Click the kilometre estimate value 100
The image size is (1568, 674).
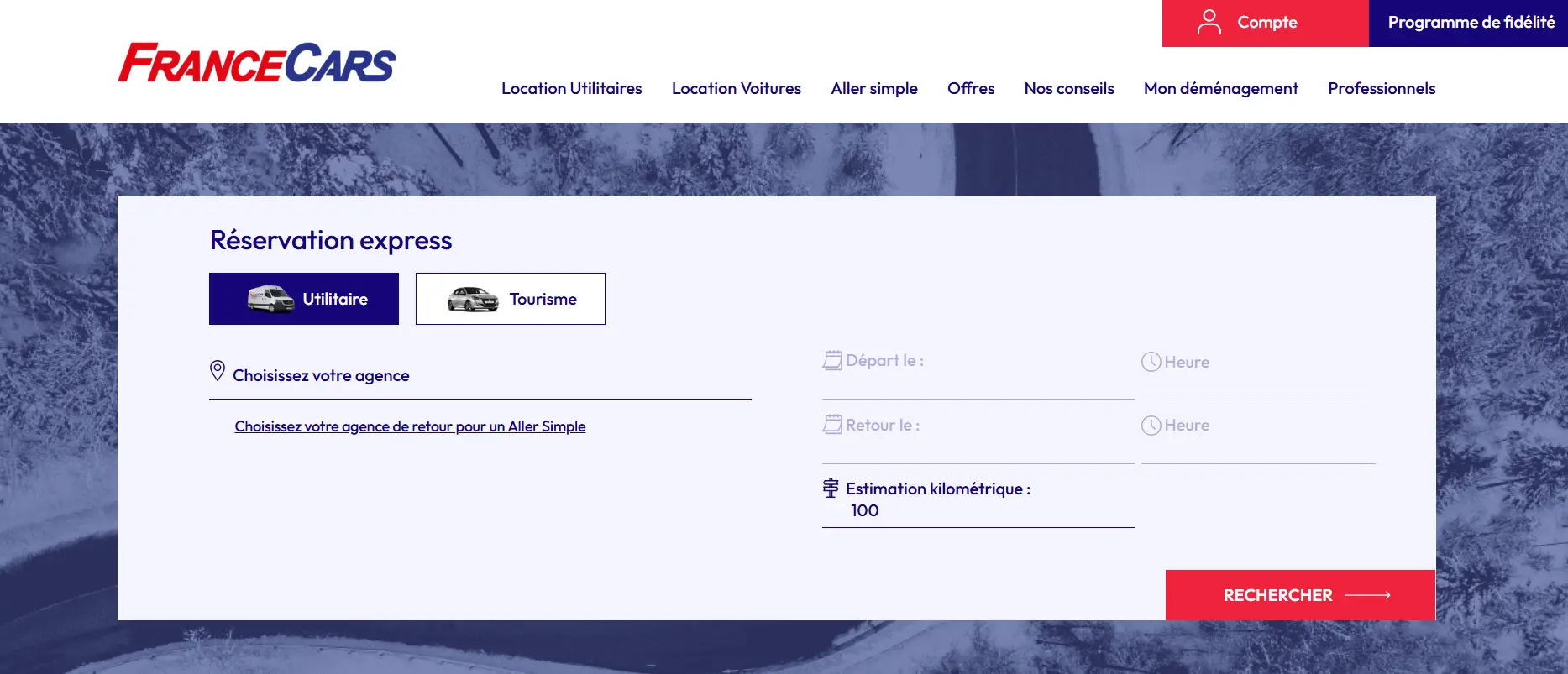(865, 510)
